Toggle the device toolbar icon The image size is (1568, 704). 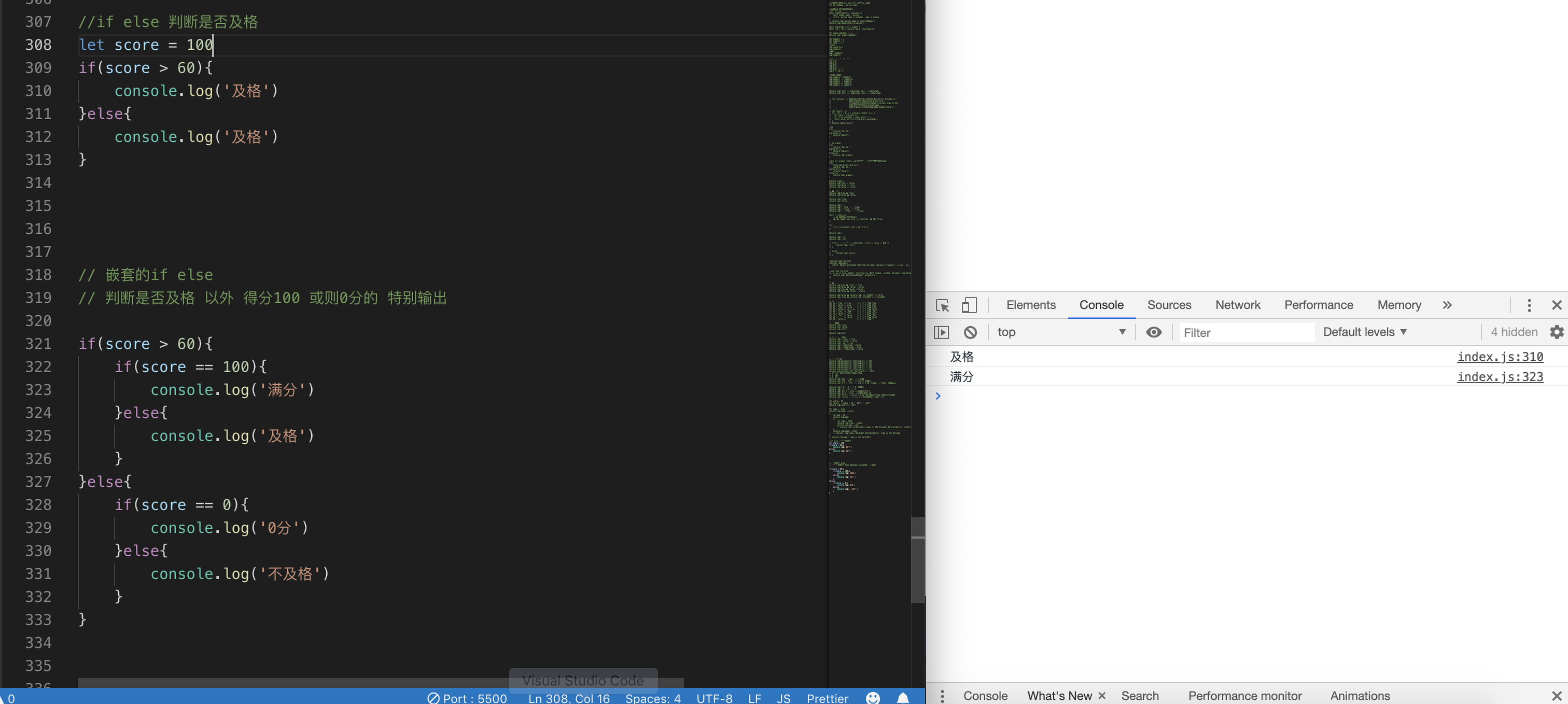pos(969,305)
